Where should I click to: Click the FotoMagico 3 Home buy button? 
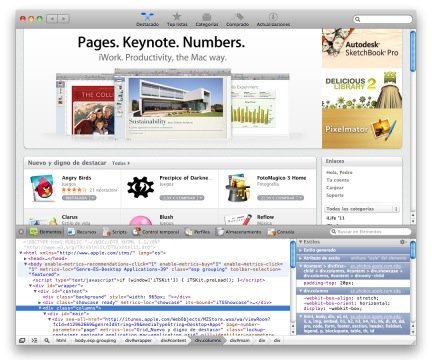click(280, 198)
